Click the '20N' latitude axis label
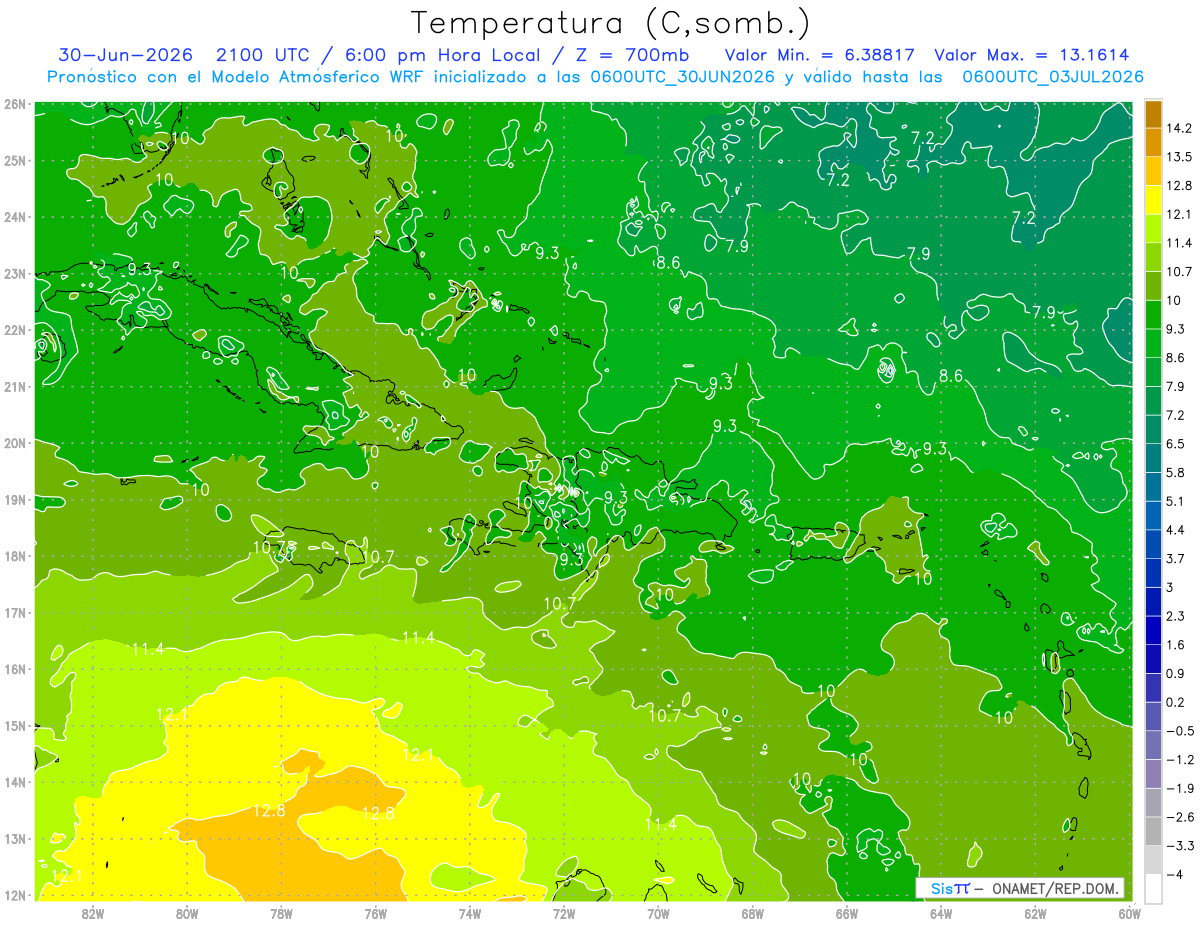 [x=15, y=443]
